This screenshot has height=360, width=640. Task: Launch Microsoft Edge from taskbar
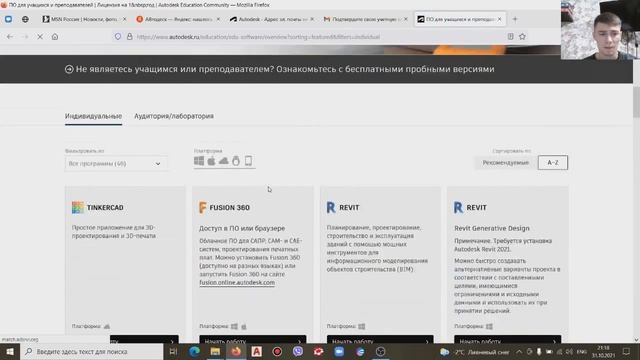[x=194, y=351]
